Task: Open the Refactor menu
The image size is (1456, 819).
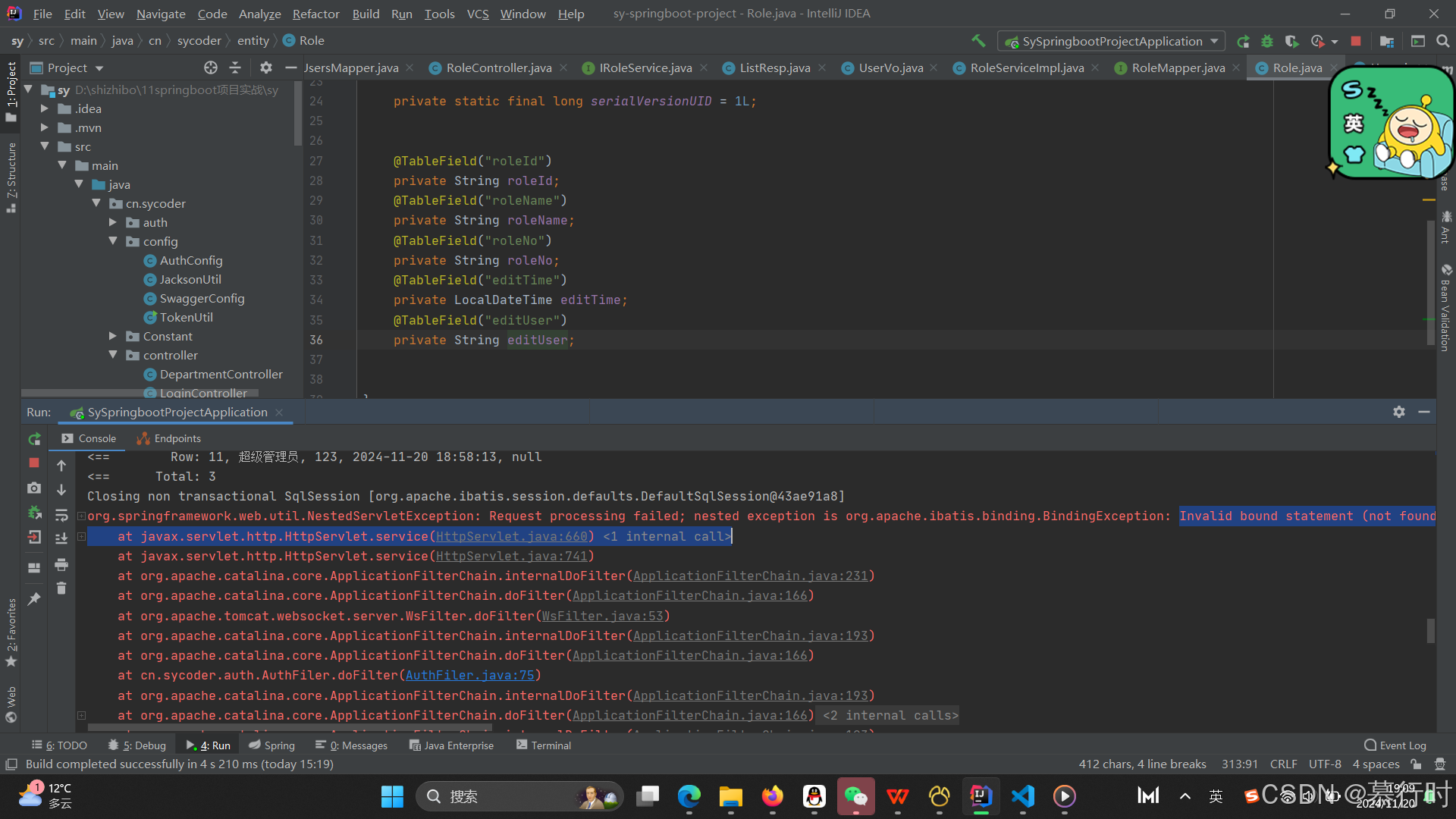Action: click(315, 13)
